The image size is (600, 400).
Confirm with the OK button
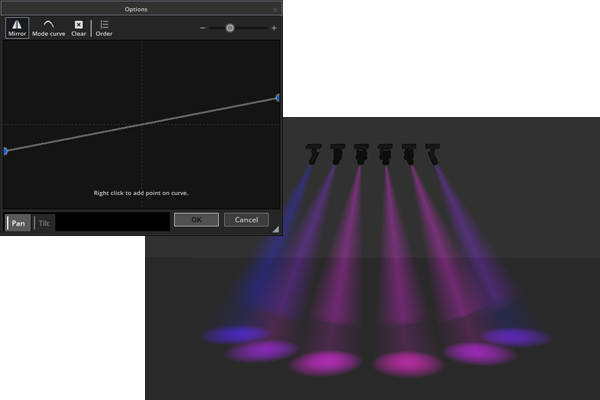[196, 220]
